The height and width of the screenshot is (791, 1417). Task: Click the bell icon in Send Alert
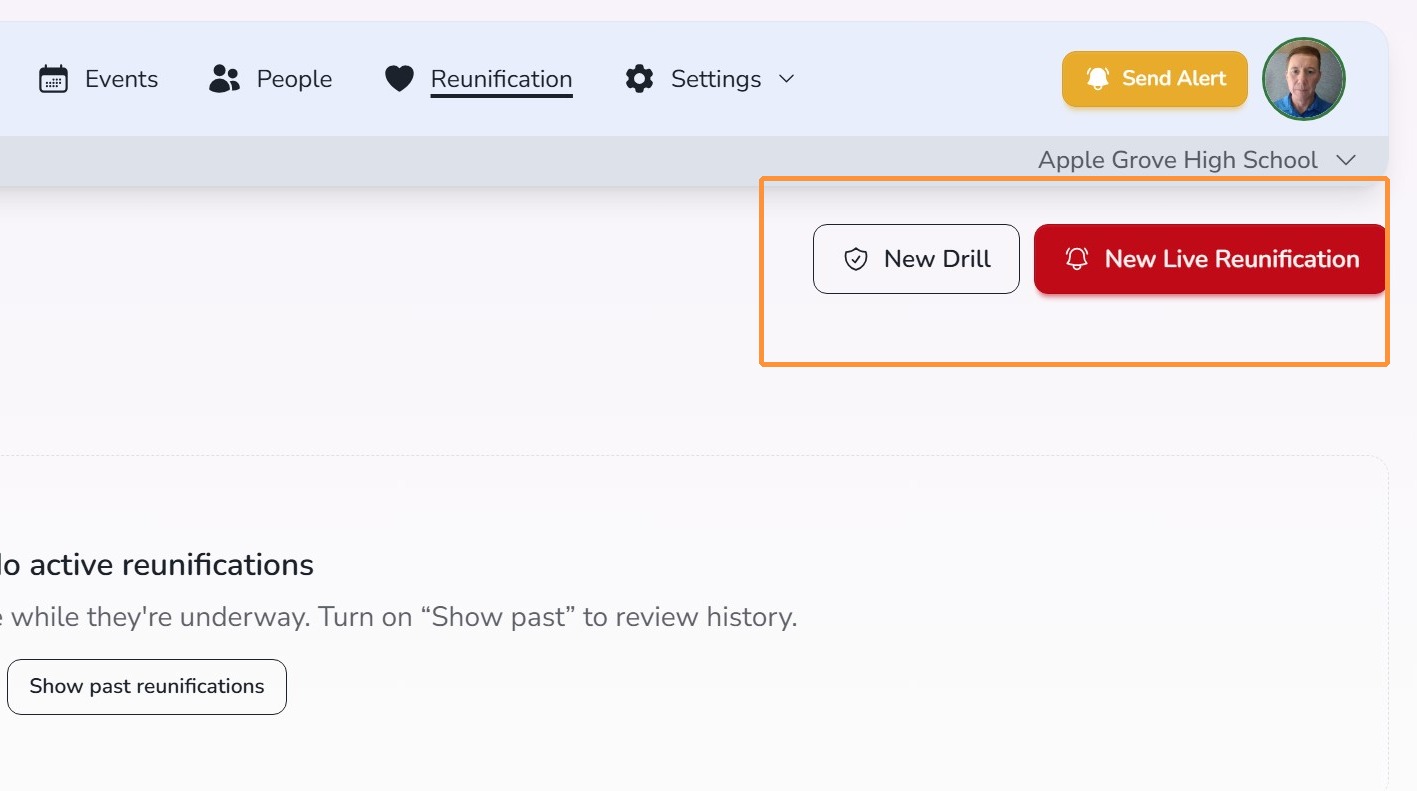tap(1097, 78)
